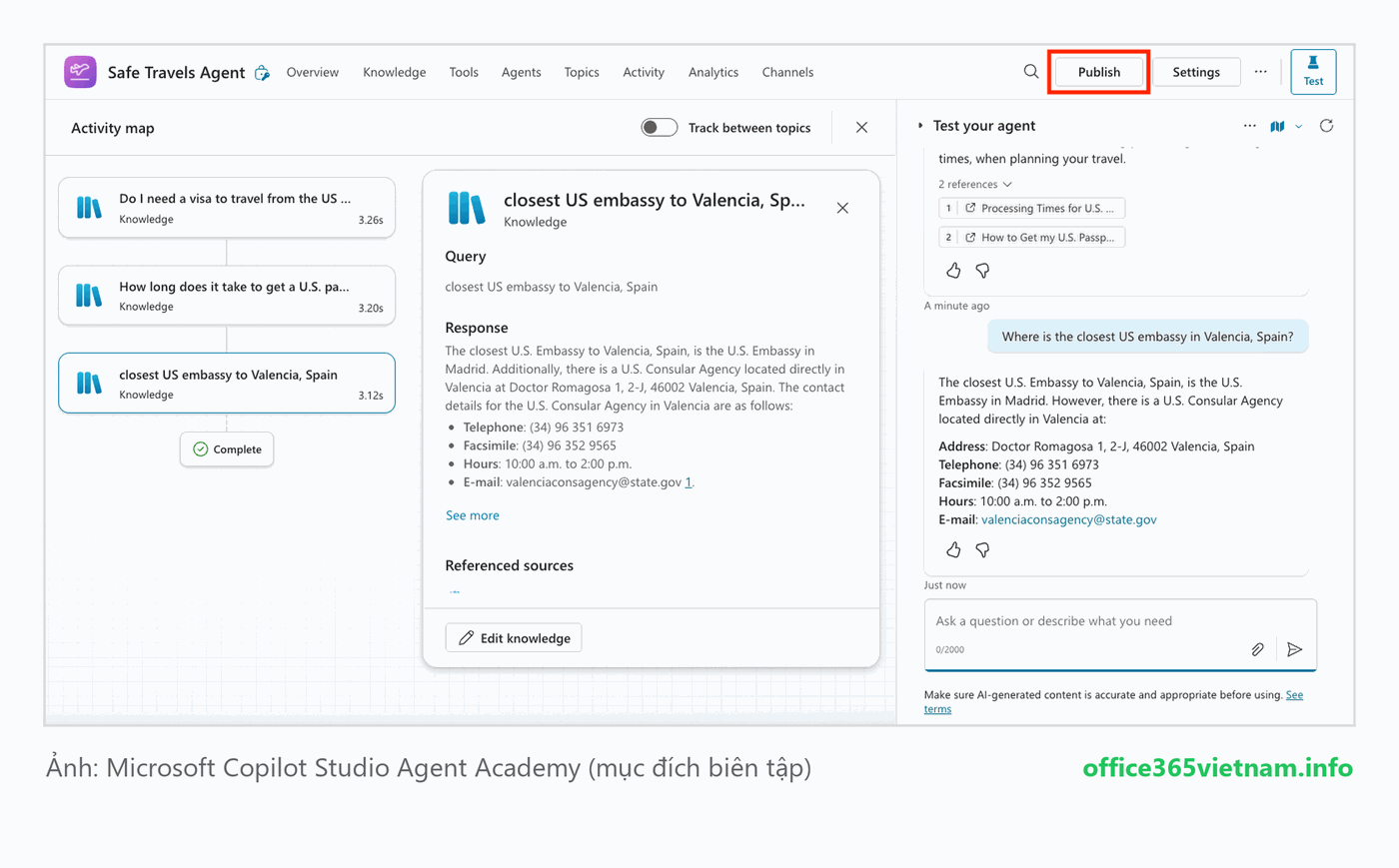Expand the 2 references list
1399x868 pixels.
pyautogui.click(x=975, y=184)
